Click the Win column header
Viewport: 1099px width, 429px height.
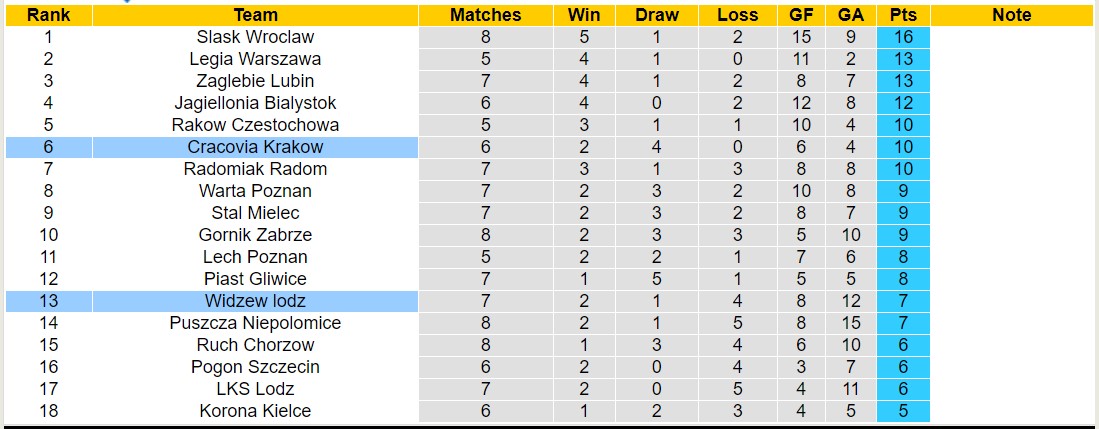coord(583,15)
